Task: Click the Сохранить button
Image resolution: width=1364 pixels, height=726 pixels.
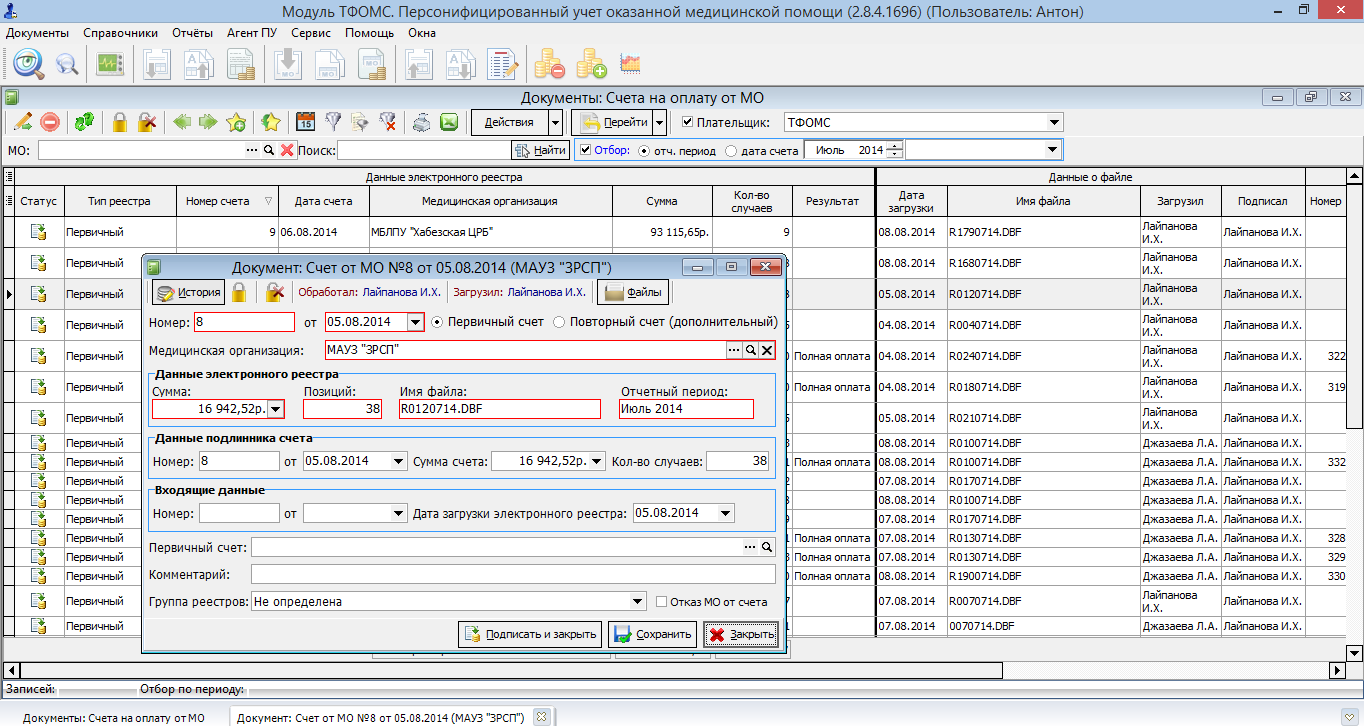Action: click(x=652, y=635)
